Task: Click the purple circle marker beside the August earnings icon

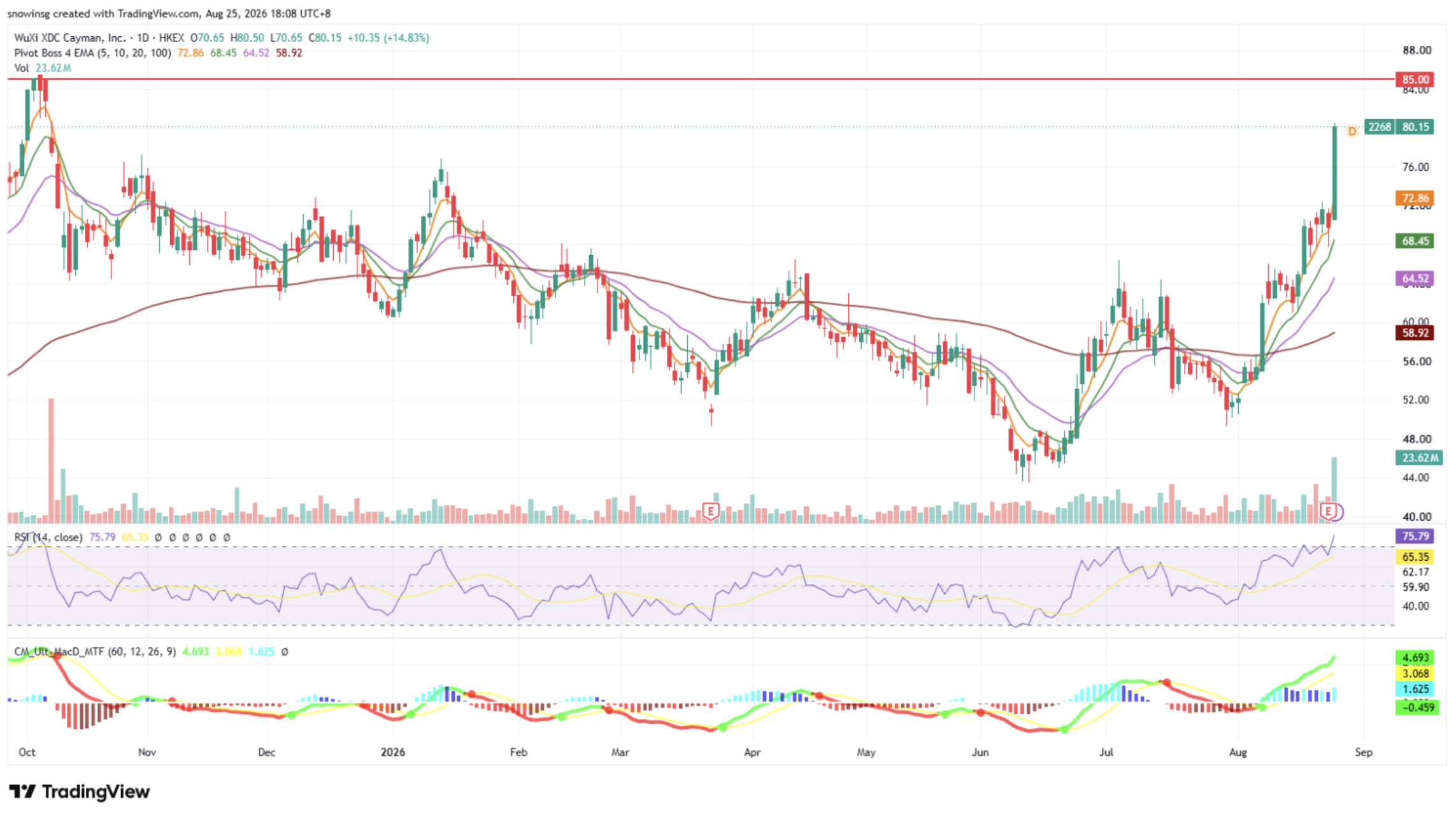Action: [1338, 511]
